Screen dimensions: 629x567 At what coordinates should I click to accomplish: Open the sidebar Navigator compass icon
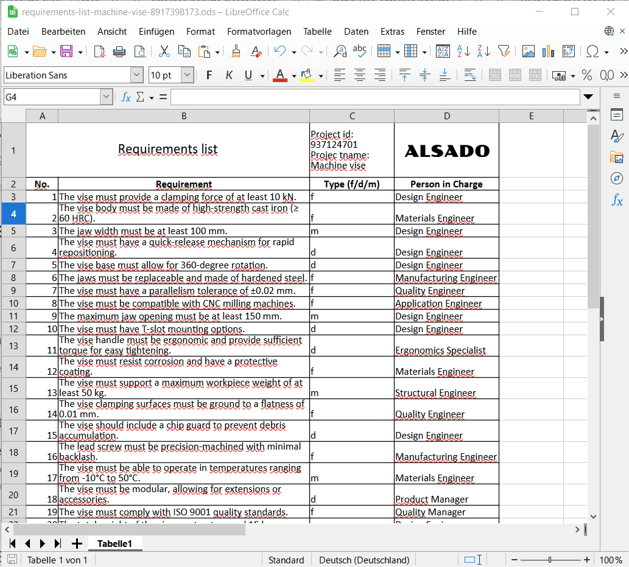pos(617,178)
